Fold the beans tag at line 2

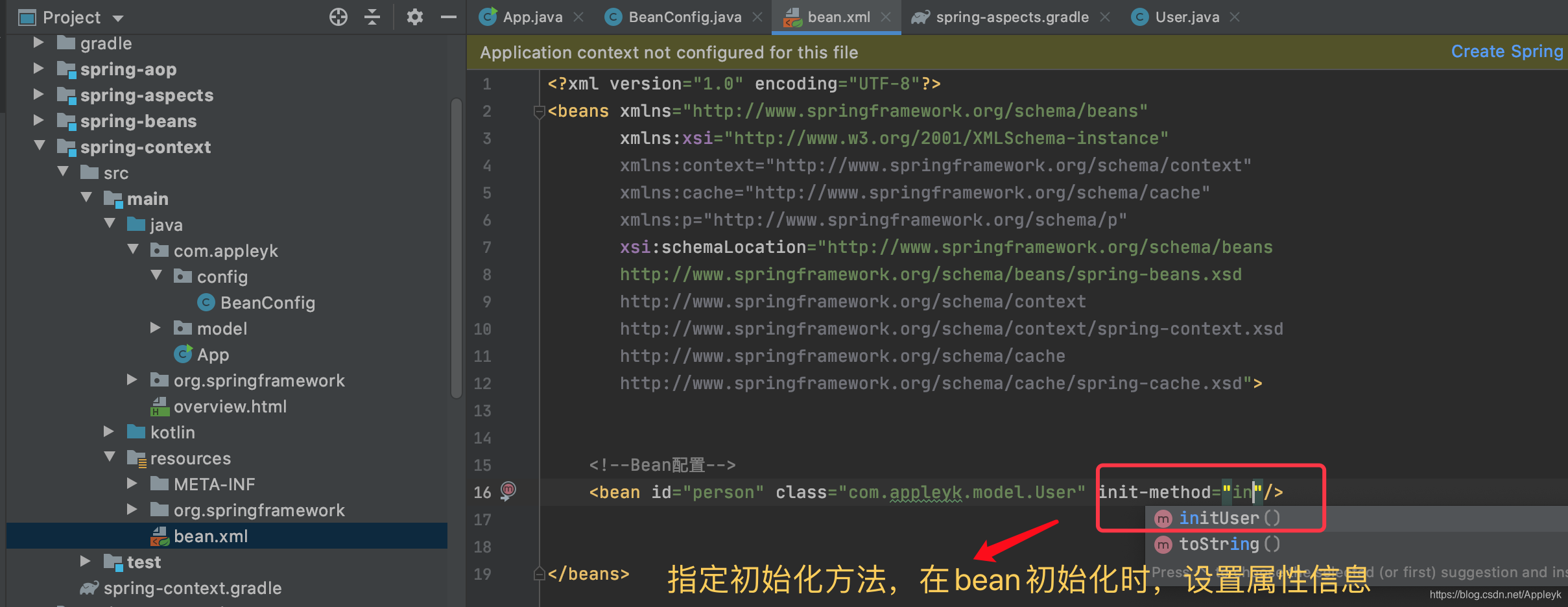tap(538, 112)
